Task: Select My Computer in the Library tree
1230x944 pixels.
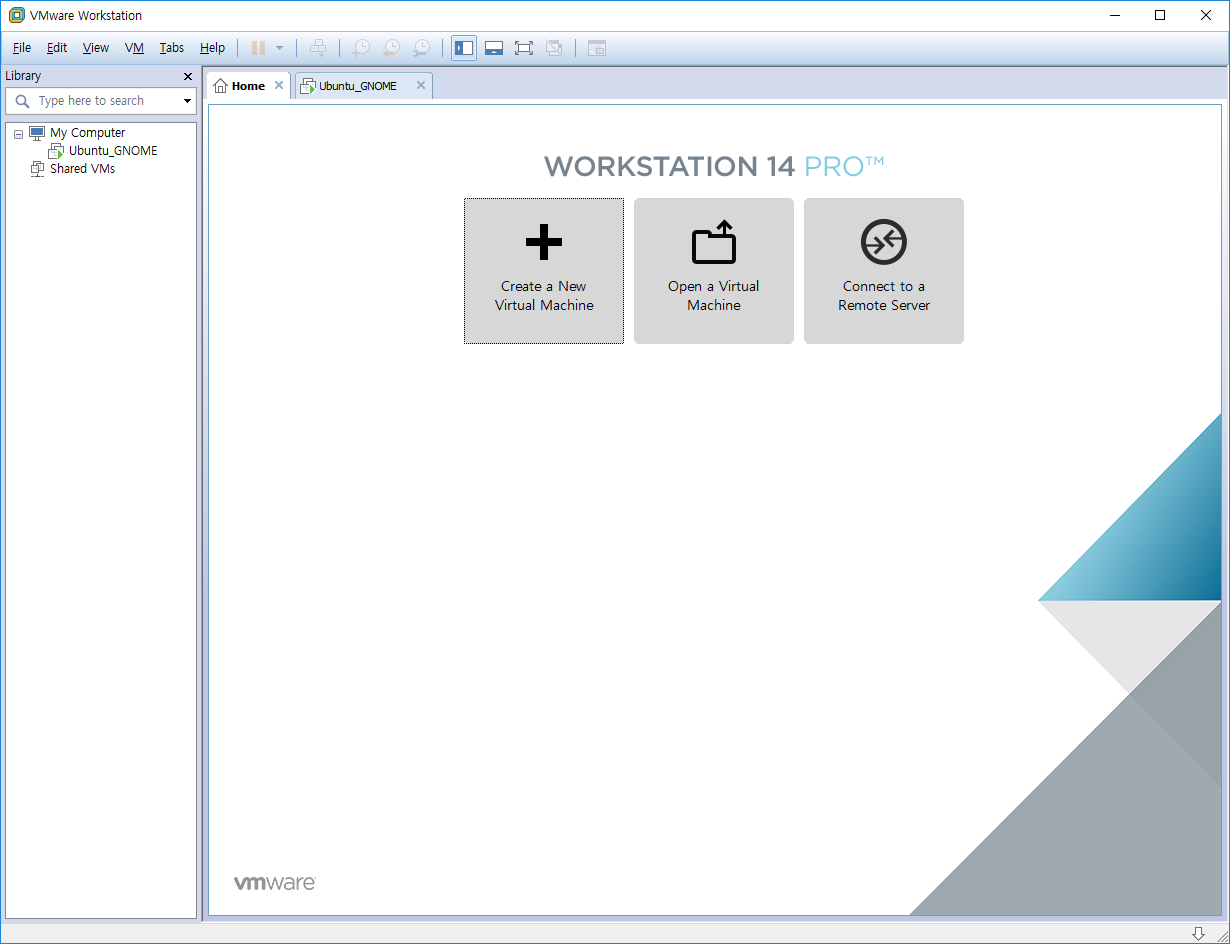Action: coord(88,133)
